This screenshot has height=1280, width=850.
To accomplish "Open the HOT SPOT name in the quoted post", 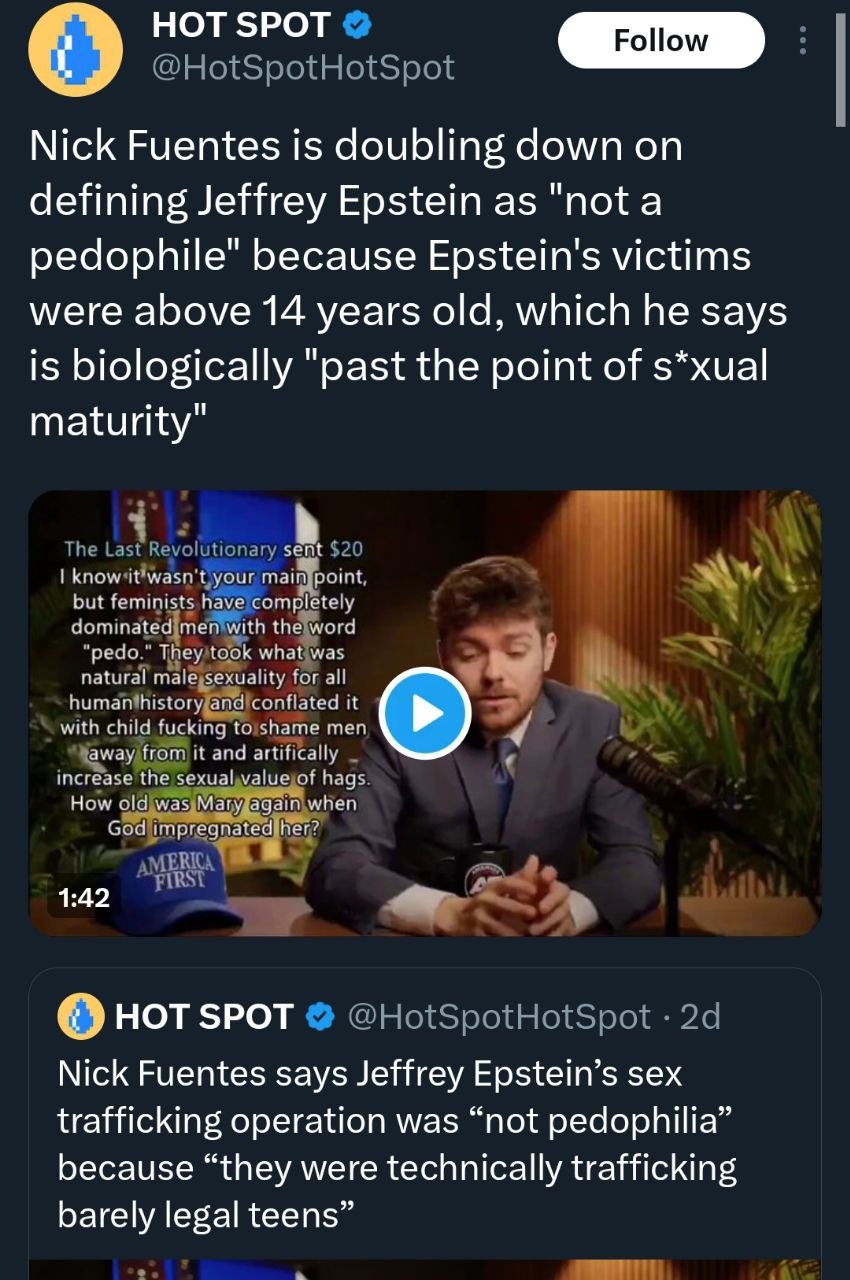I will 204,1017.
